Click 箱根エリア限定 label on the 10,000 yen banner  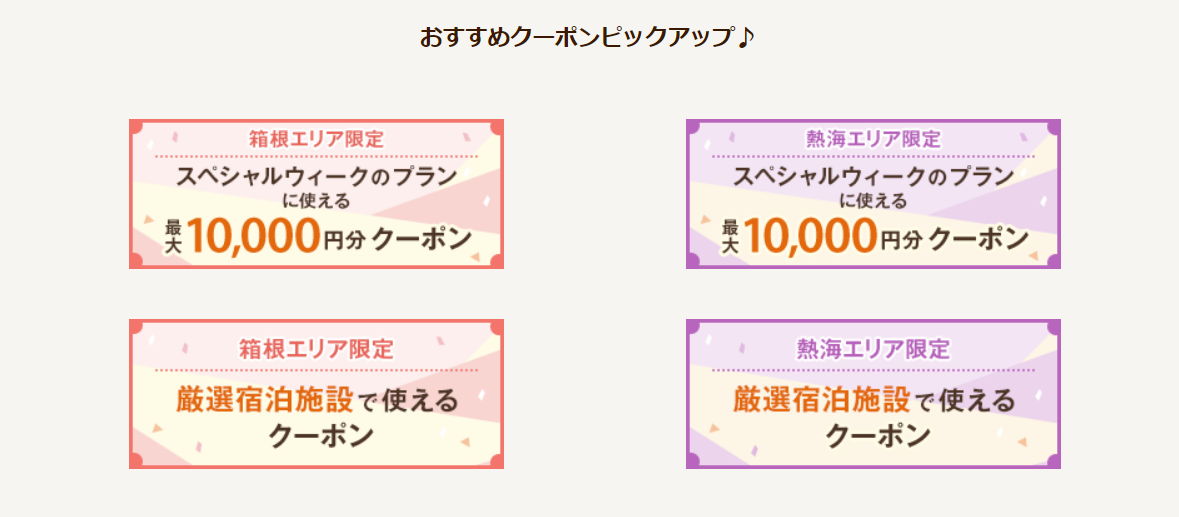317,140
